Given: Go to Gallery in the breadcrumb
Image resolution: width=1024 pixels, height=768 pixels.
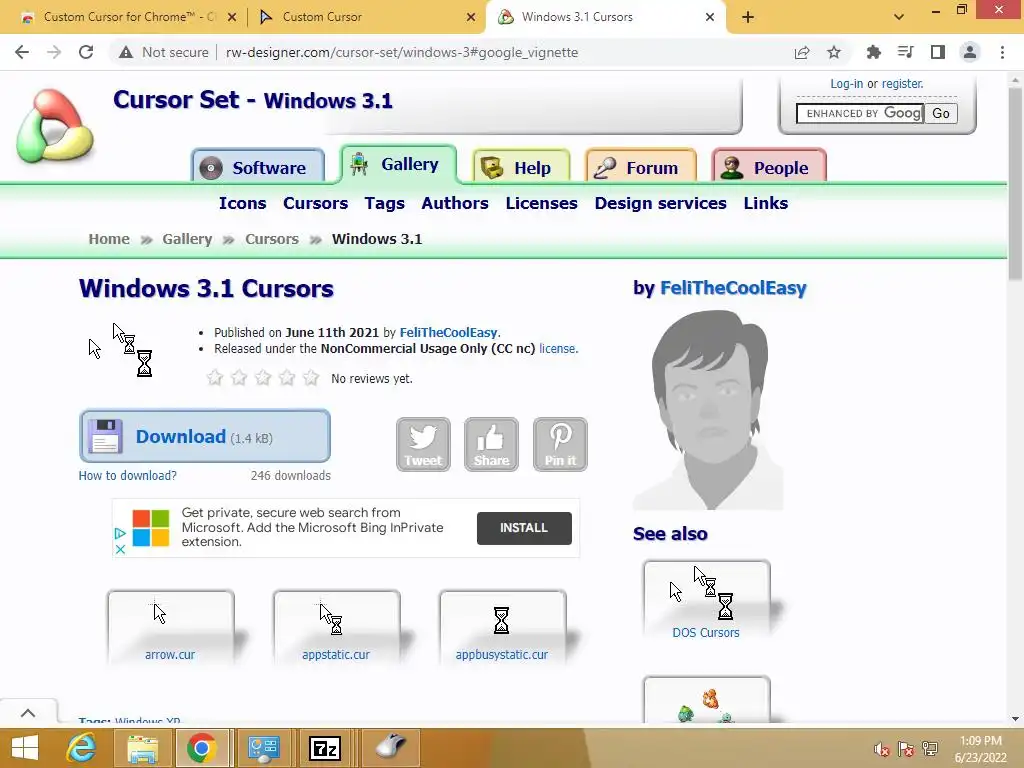Looking at the screenshot, I should coord(187,239).
